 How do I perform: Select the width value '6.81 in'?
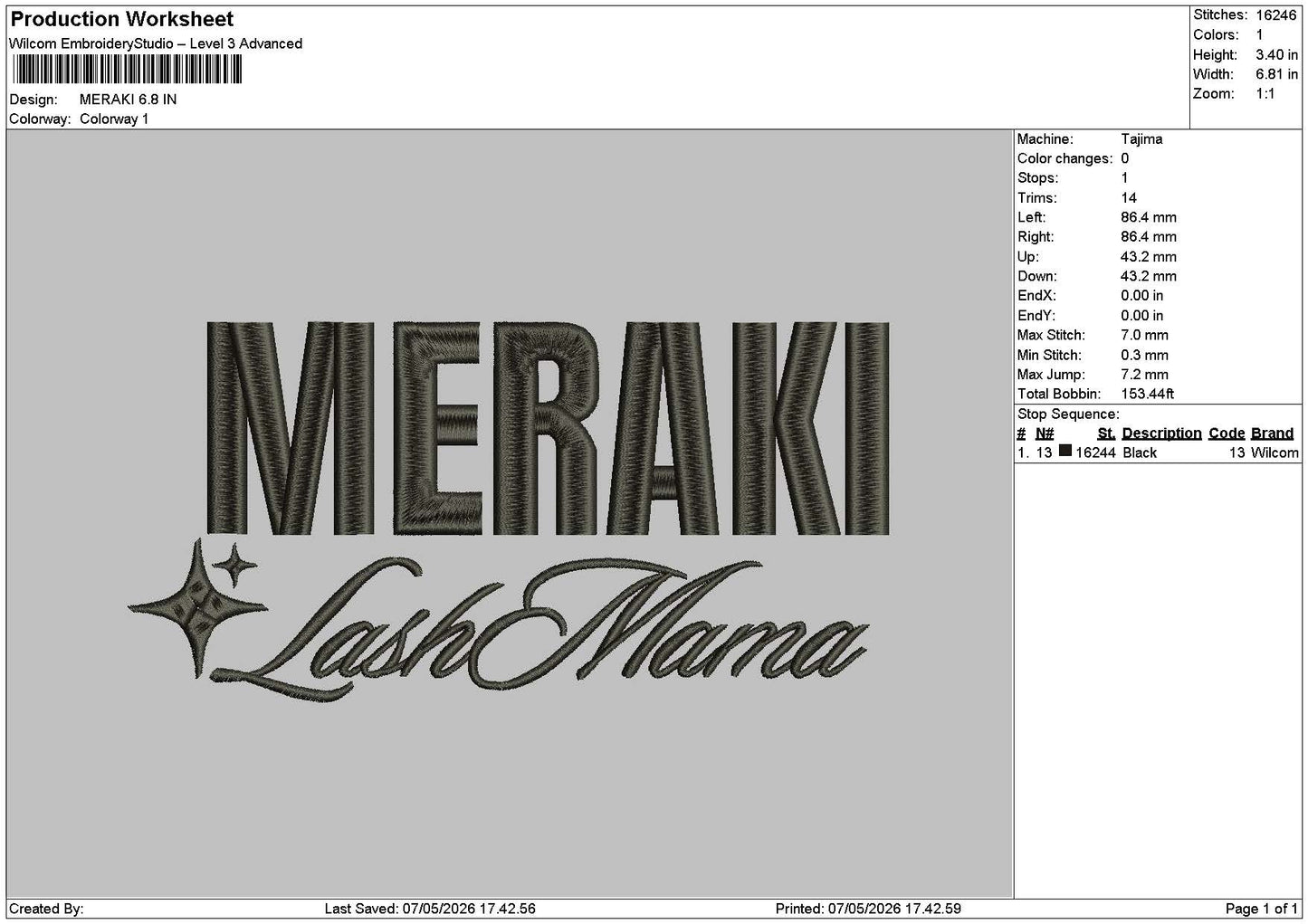tap(1276, 74)
